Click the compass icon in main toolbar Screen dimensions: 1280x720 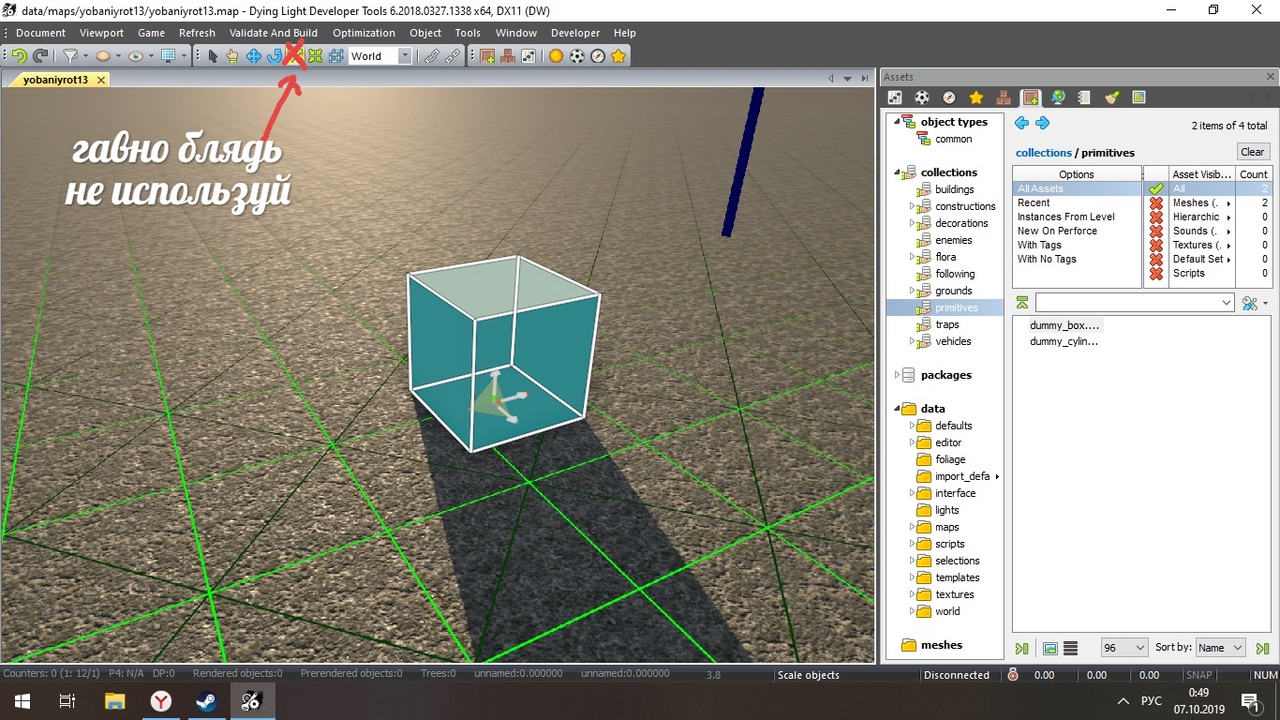[598, 57]
